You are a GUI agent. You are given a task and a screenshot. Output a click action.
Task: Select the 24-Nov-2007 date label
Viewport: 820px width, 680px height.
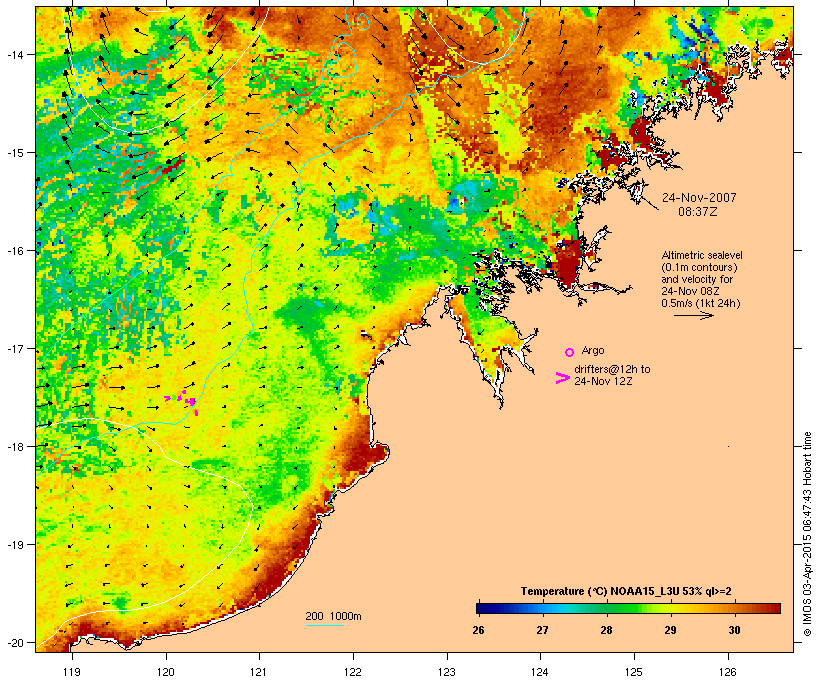[699, 198]
